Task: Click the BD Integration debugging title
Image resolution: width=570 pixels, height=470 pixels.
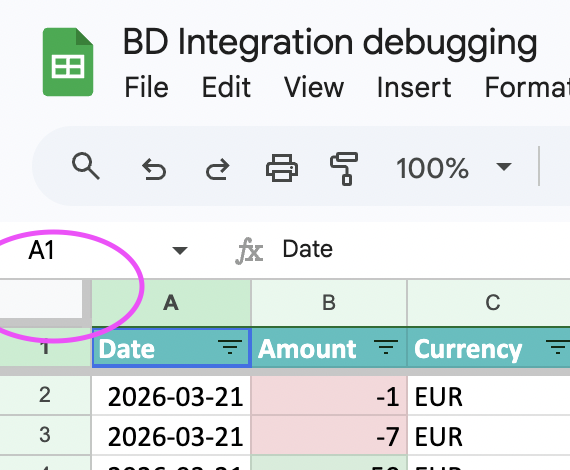Action: tap(330, 43)
